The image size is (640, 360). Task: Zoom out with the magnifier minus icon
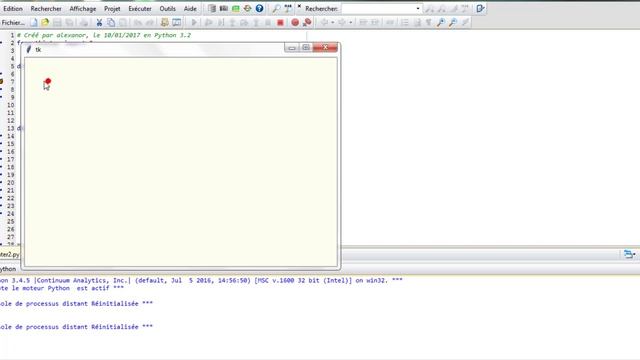(x=453, y=22)
